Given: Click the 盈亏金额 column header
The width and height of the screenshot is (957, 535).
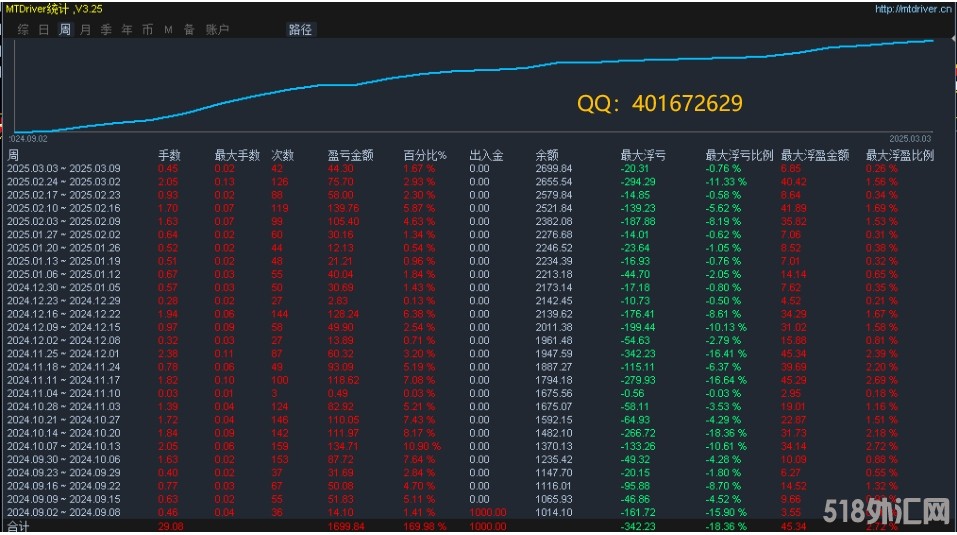Looking at the screenshot, I should 350,156.
